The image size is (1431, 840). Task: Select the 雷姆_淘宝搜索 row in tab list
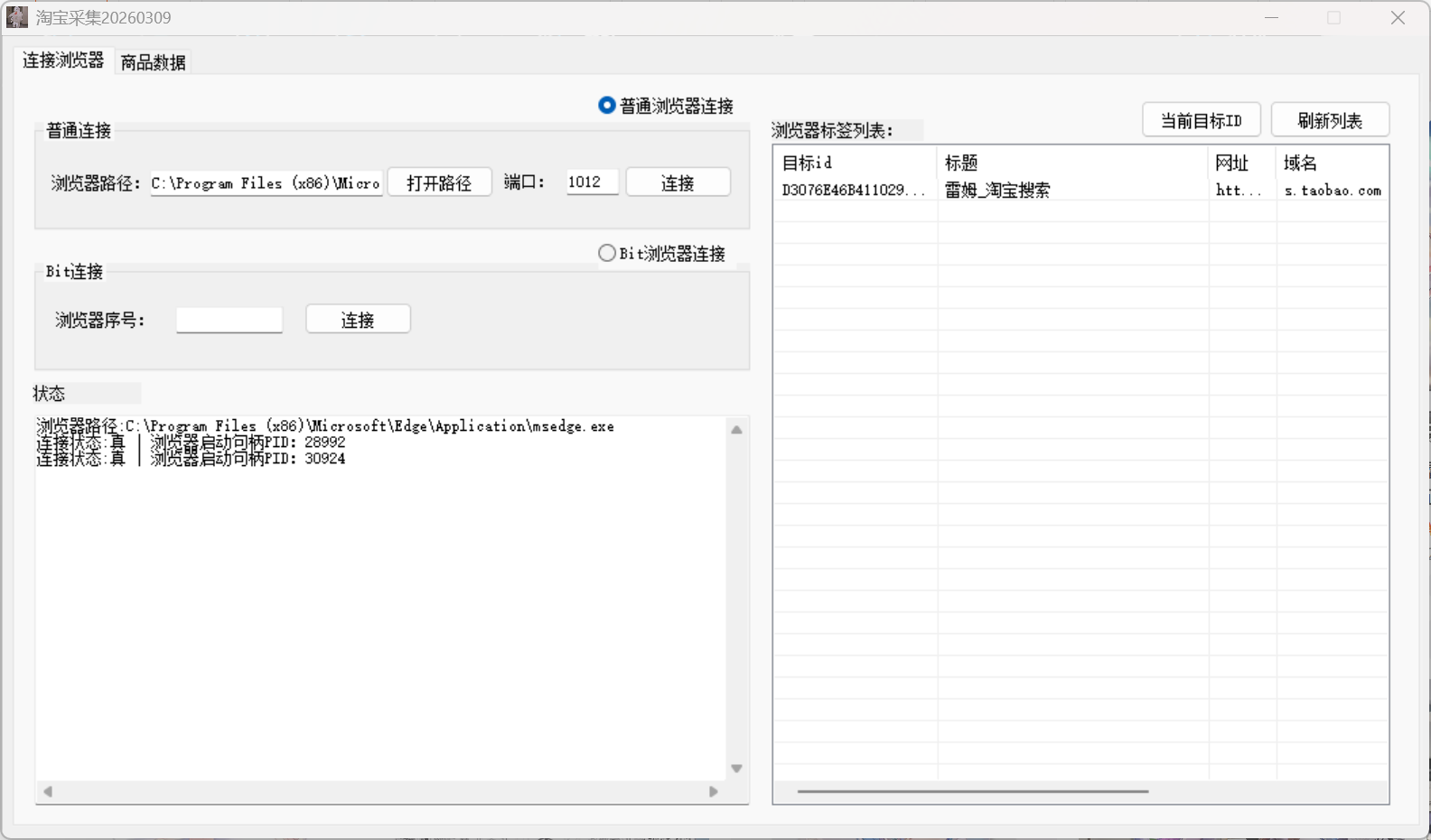[996, 191]
